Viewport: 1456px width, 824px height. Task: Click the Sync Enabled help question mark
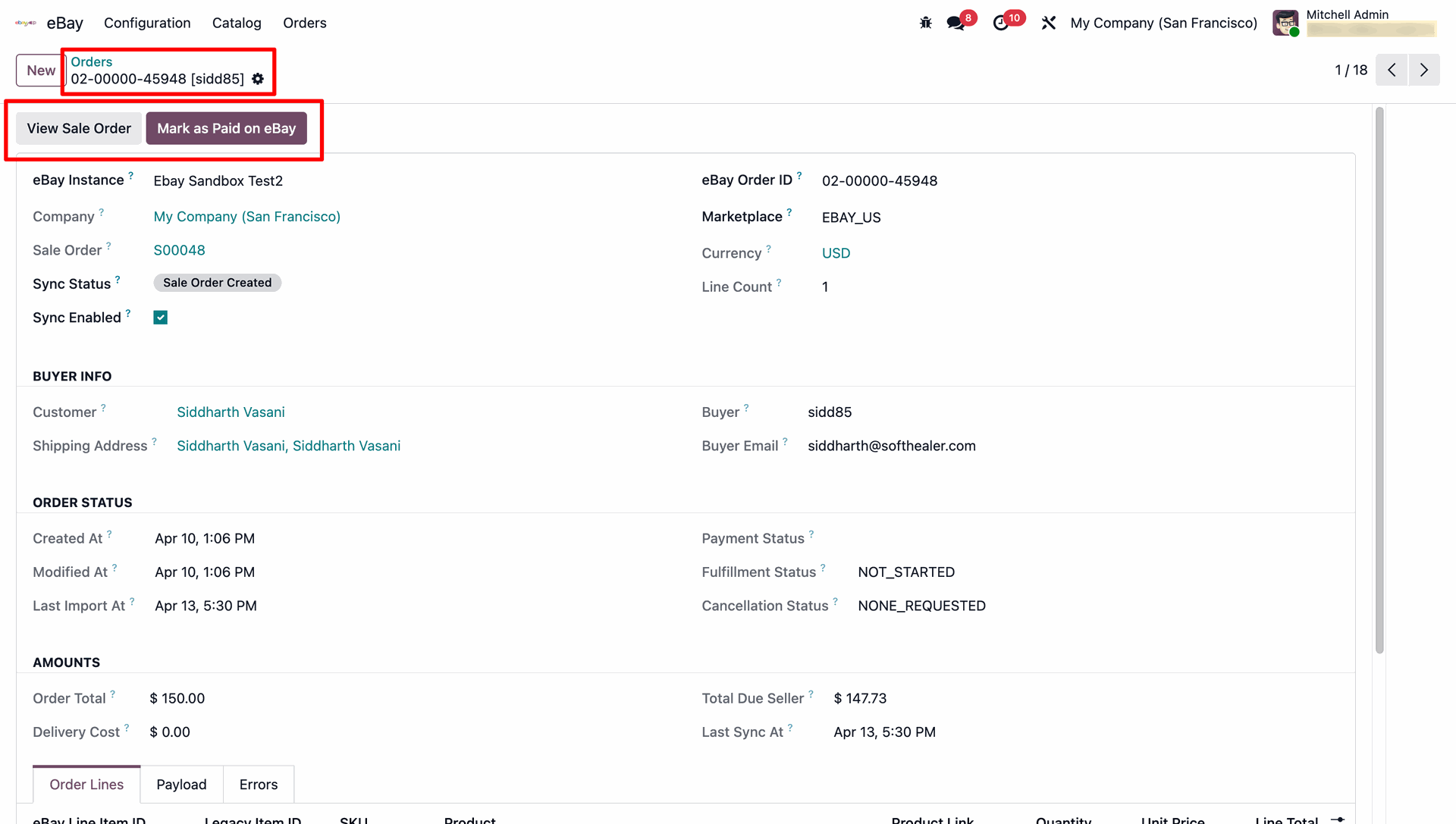pyautogui.click(x=128, y=312)
